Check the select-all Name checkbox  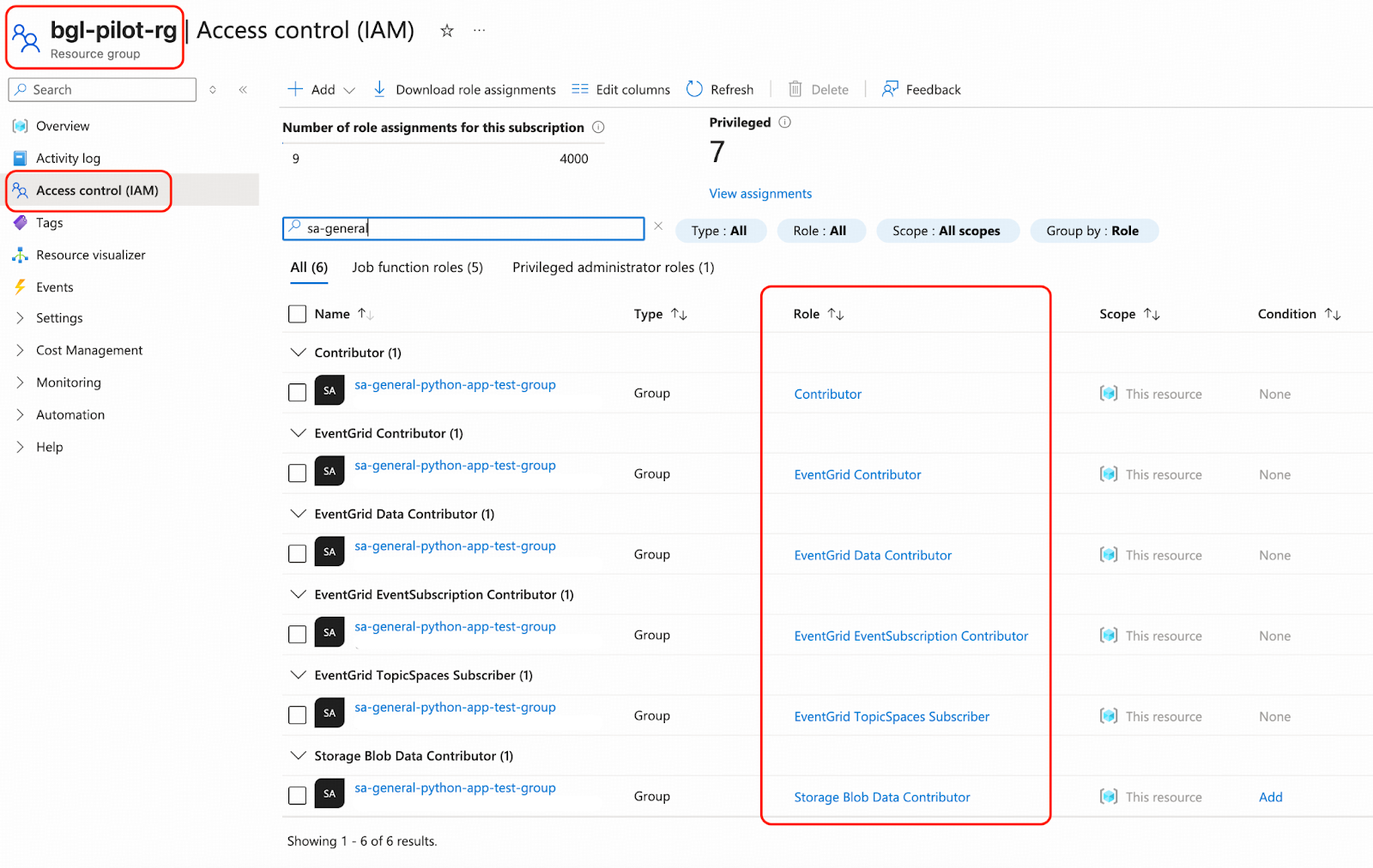(x=297, y=314)
